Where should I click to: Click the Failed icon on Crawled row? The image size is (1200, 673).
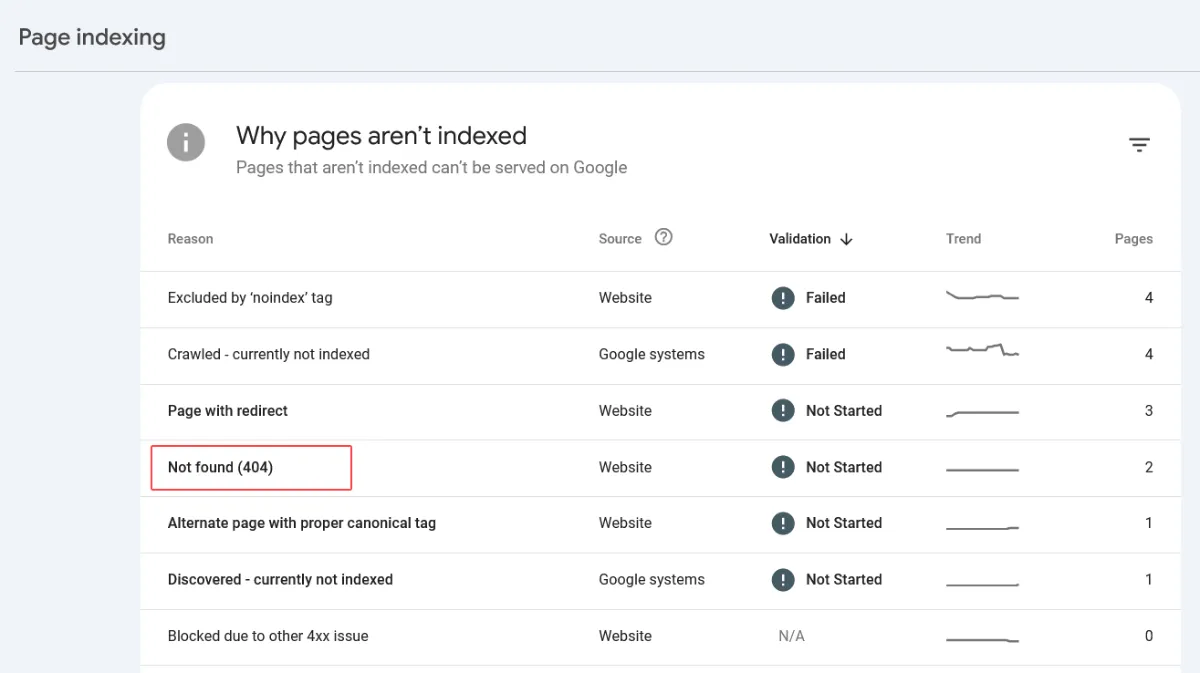[x=782, y=354]
